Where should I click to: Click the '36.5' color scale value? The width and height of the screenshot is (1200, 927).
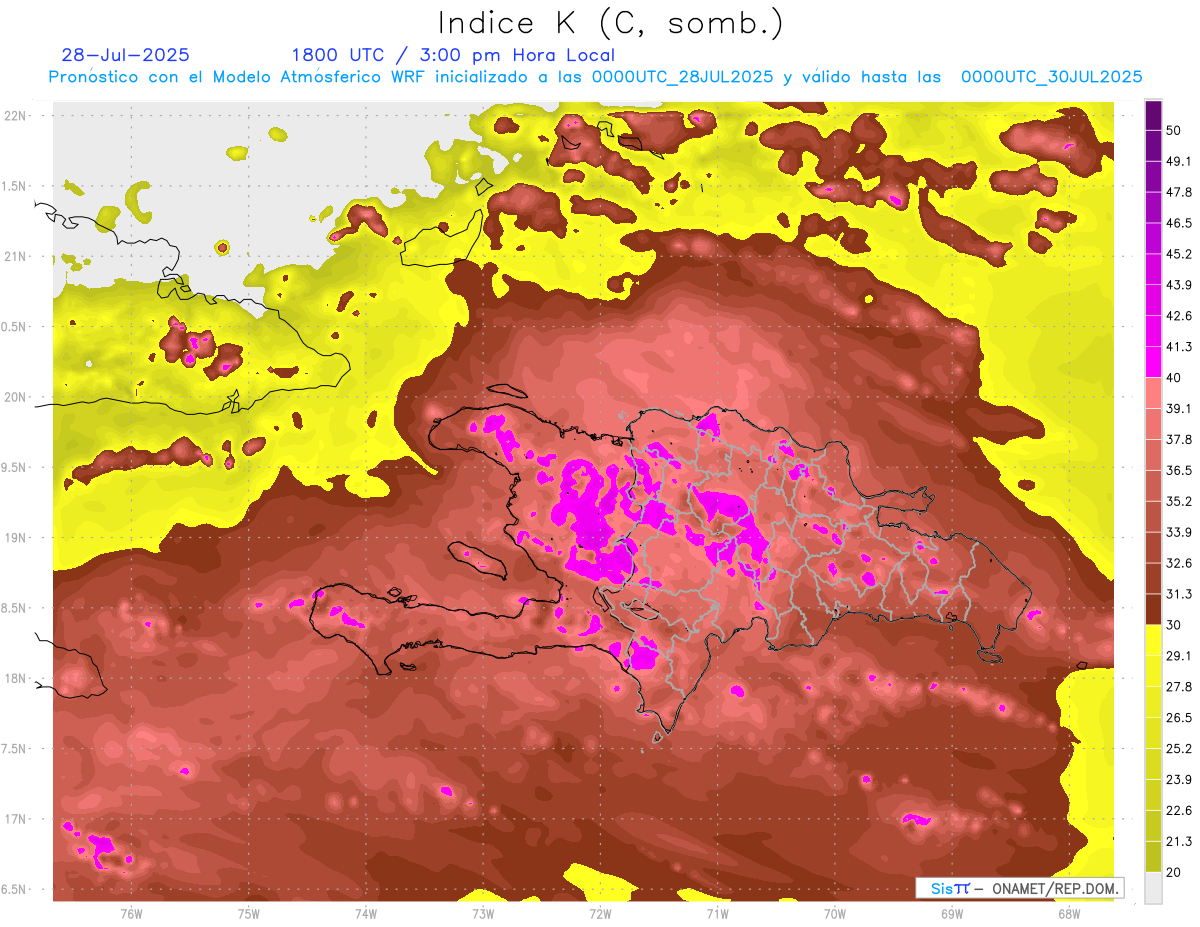tap(1179, 470)
